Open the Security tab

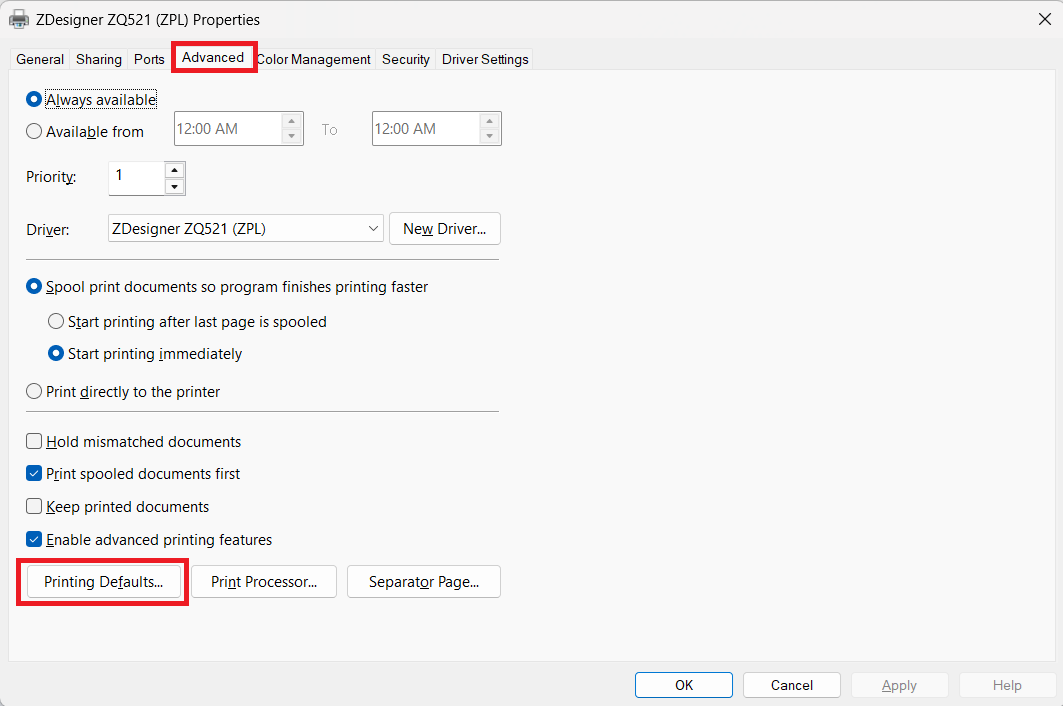405,59
